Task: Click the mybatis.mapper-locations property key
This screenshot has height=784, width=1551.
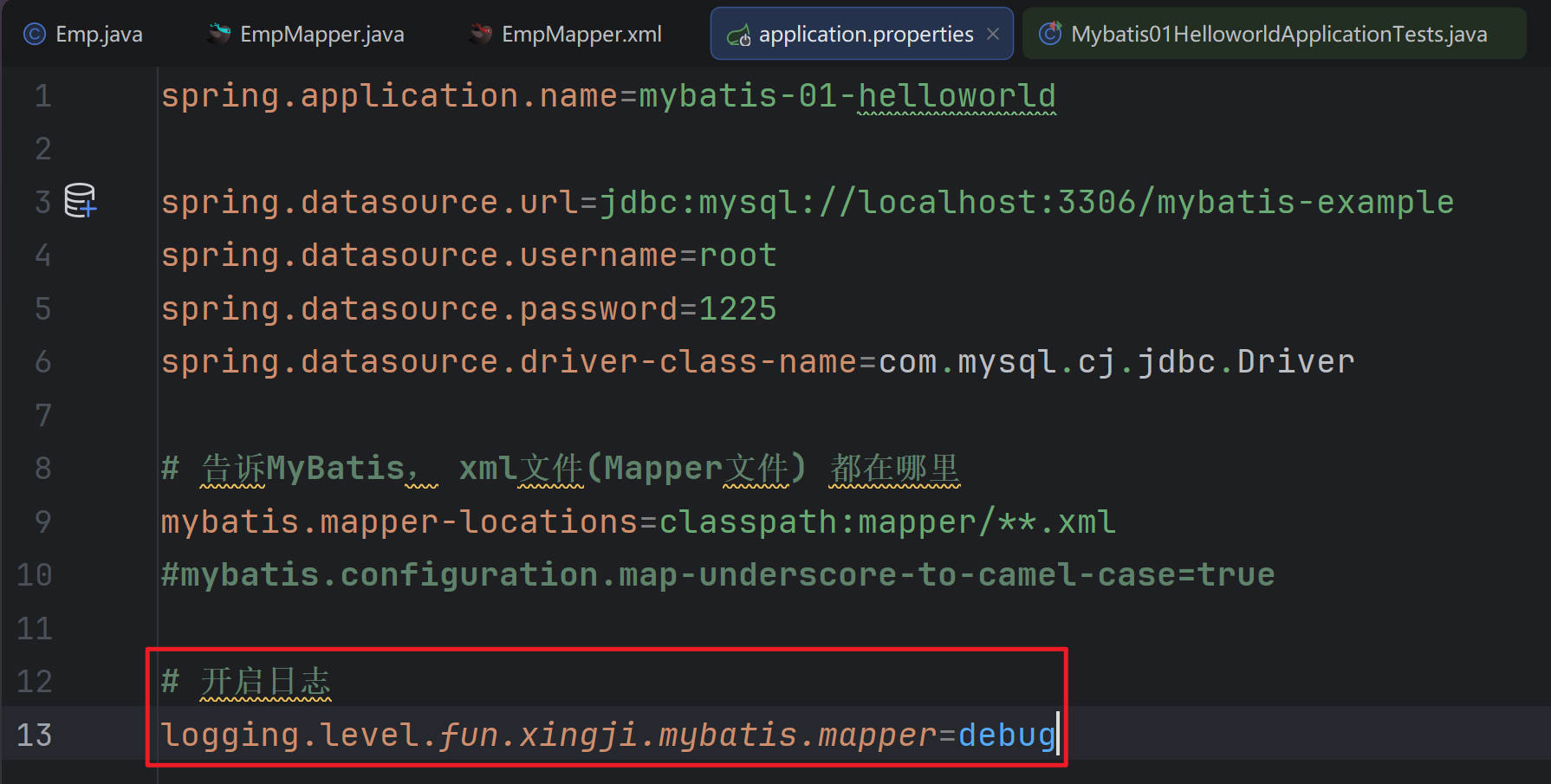Action: pyautogui.click(x=399, y=522)
